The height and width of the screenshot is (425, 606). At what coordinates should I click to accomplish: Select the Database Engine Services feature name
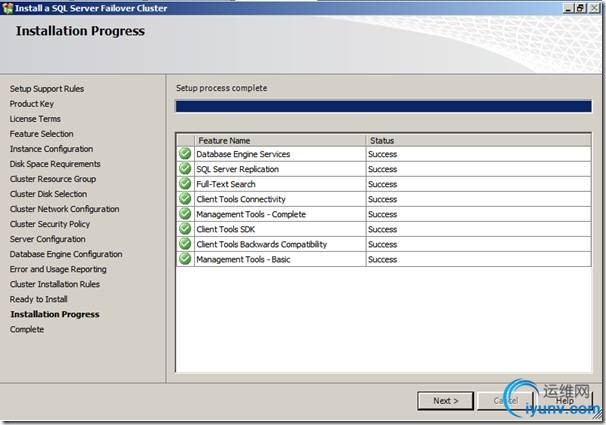point(243,154)
